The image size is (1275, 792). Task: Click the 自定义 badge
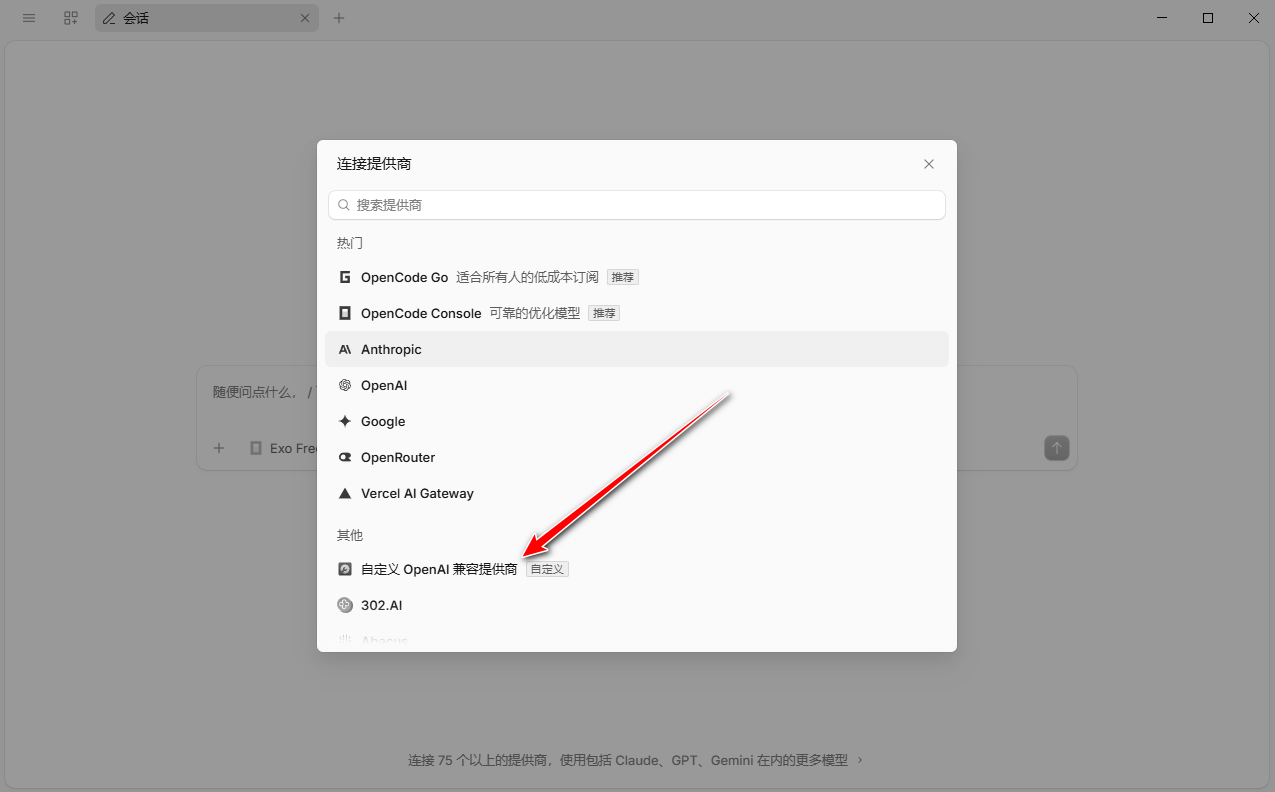(547, 569)
